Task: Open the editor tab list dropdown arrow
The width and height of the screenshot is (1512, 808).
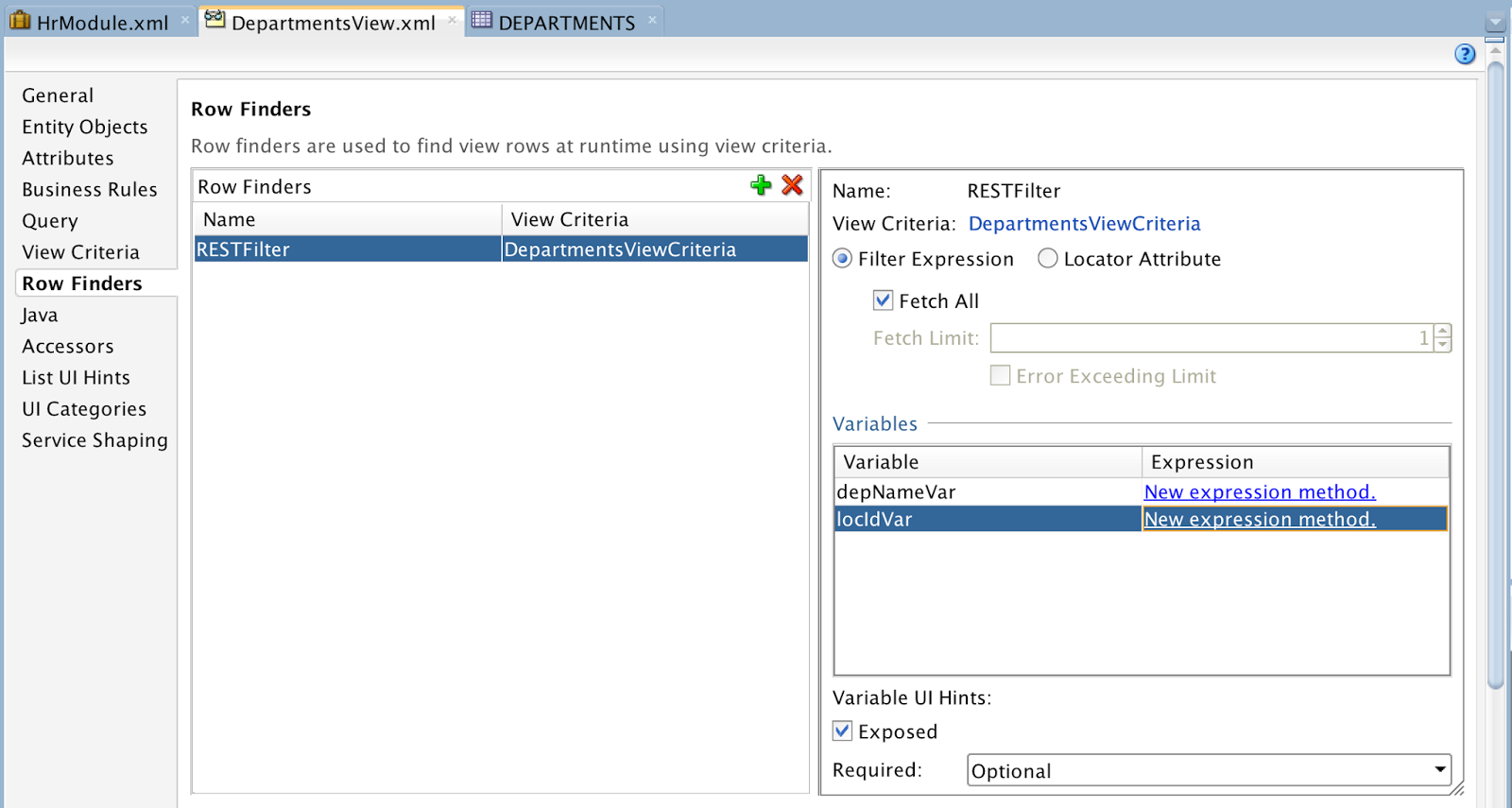Action: tap(1495, 23)
